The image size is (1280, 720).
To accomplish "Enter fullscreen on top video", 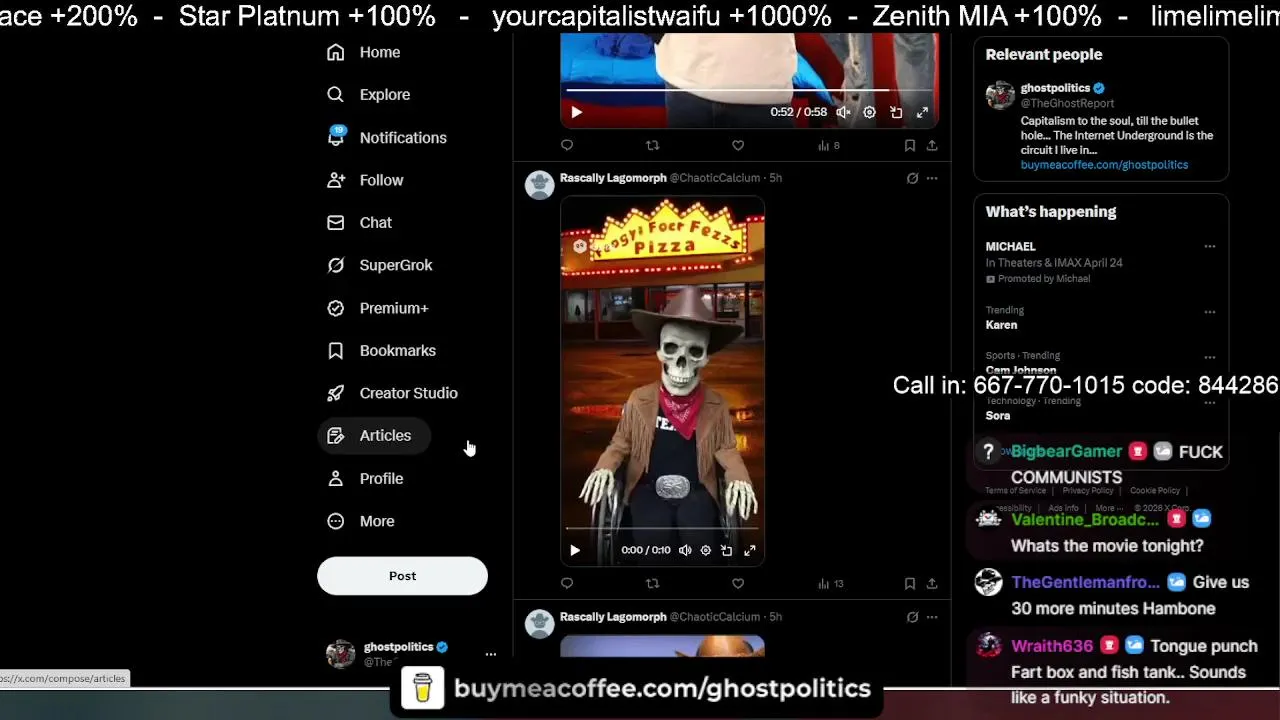I will coord(922,112).
